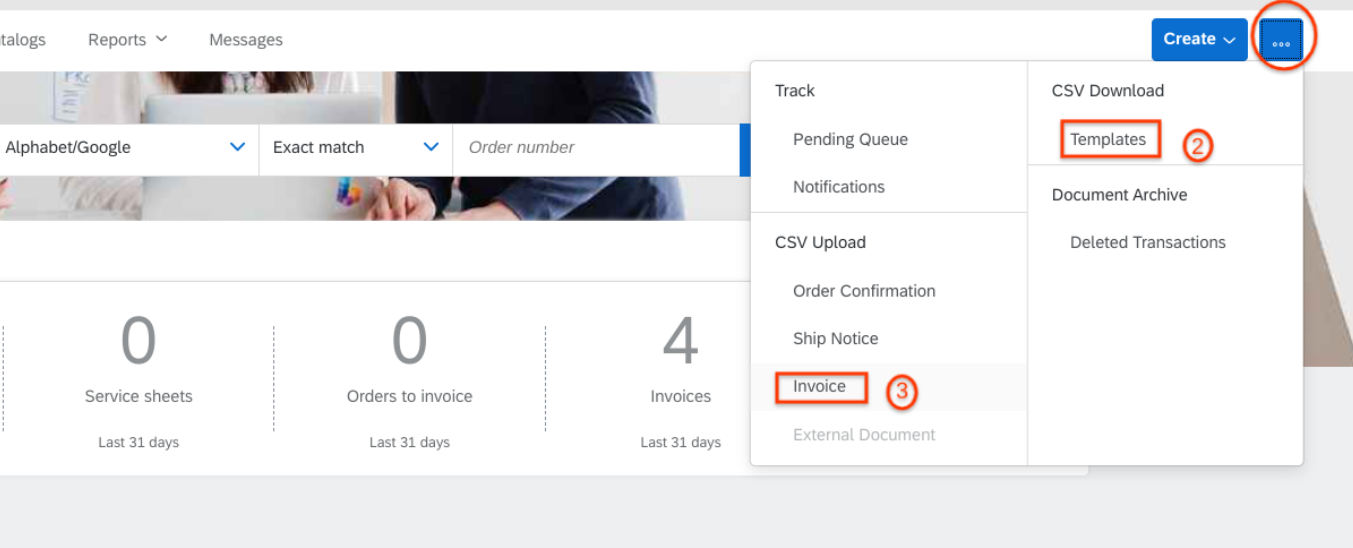Click the CSV Upload section heading

click(x=820, y=242)
